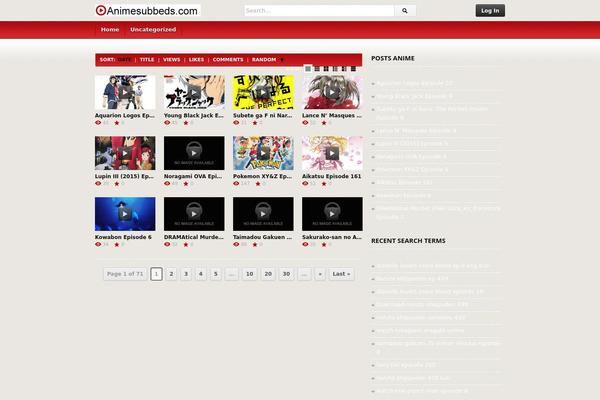Go to the Last » page
This screenshot has width=600, height=400.
coord(341,274)
